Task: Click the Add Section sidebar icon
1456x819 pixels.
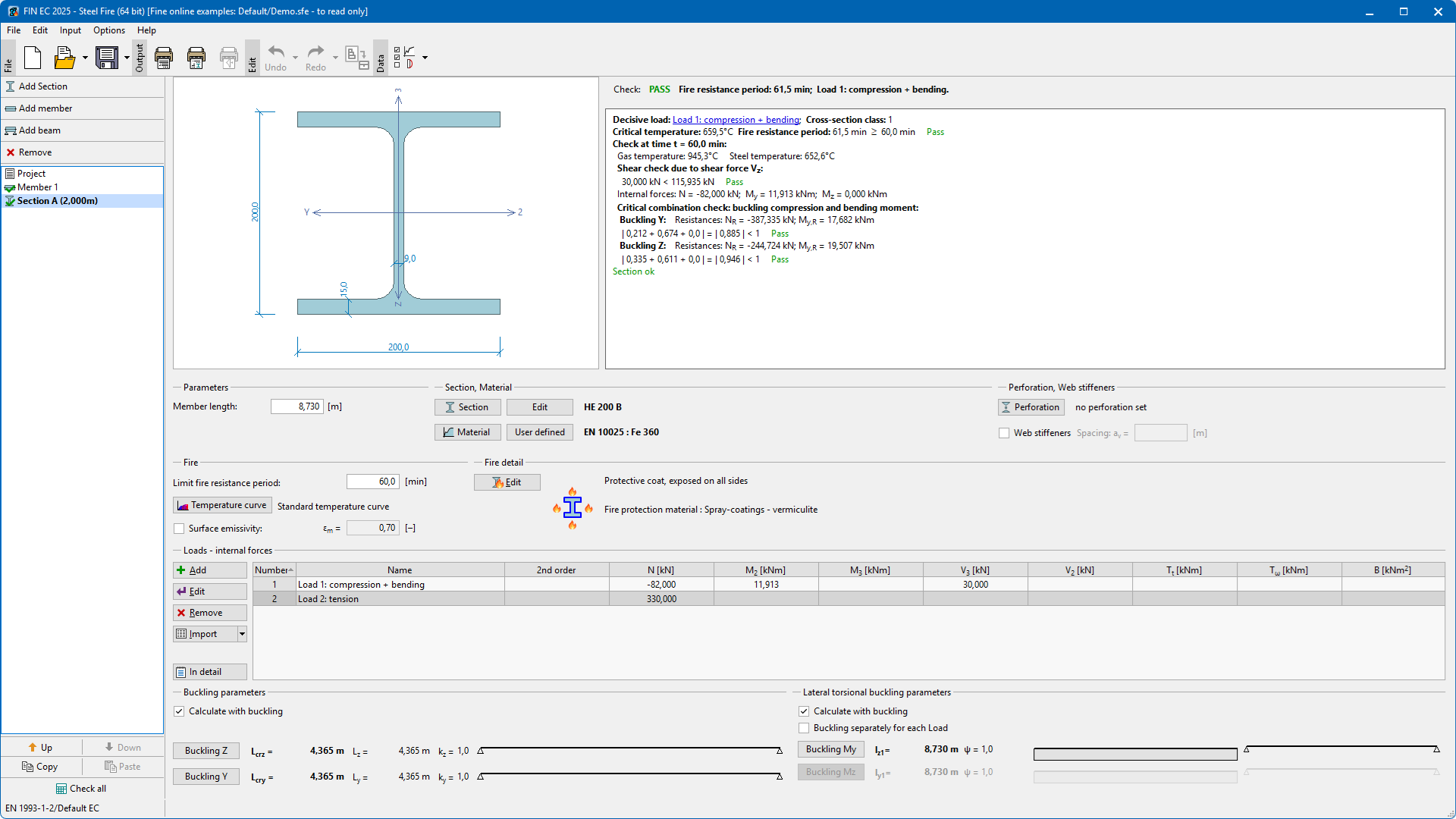Action: pyautogui.click(x=11, y=86)
